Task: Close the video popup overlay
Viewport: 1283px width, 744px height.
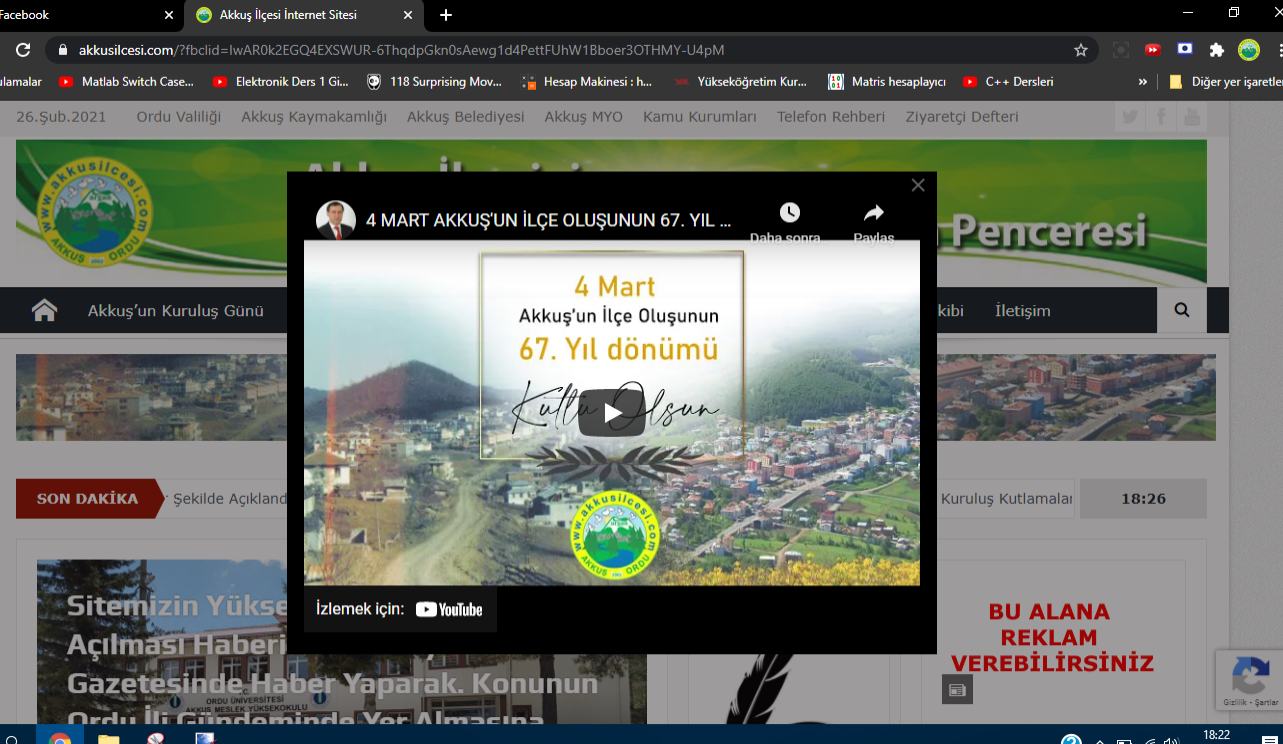Action: point(918,185)
